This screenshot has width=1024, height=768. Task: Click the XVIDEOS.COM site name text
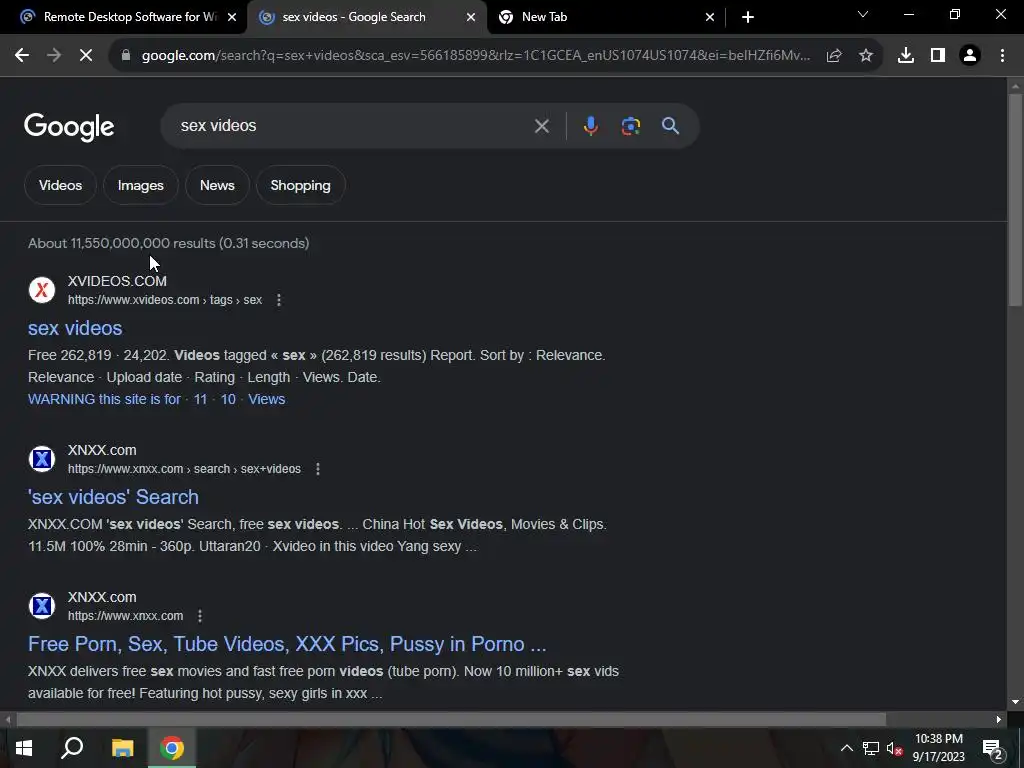[x=118, y=281]
